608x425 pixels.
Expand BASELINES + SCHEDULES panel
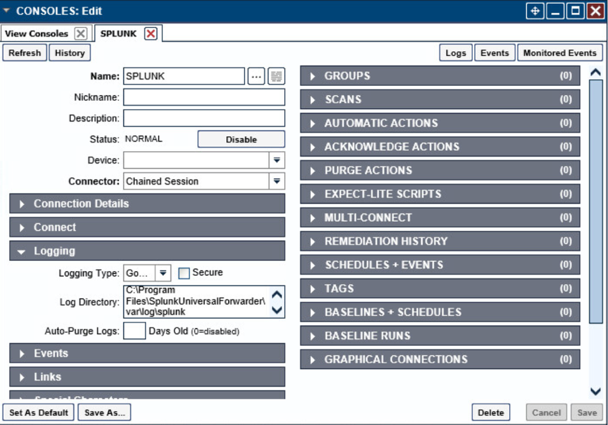pyautogui.click(x=440, y=313)
